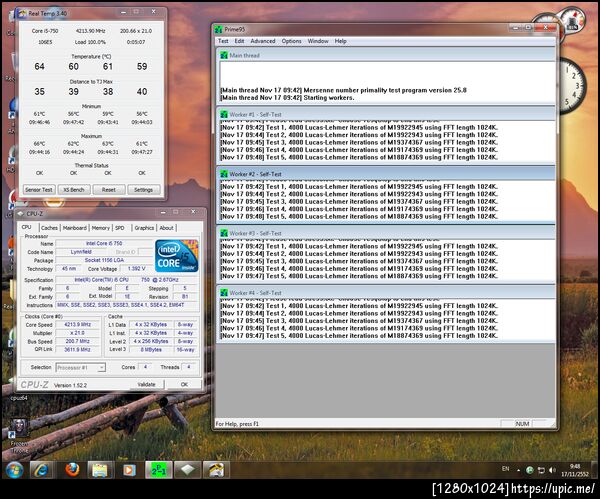Click the QPI Link value 3611.9 MHz
600x499 pixels.
(x=78, y=349)
